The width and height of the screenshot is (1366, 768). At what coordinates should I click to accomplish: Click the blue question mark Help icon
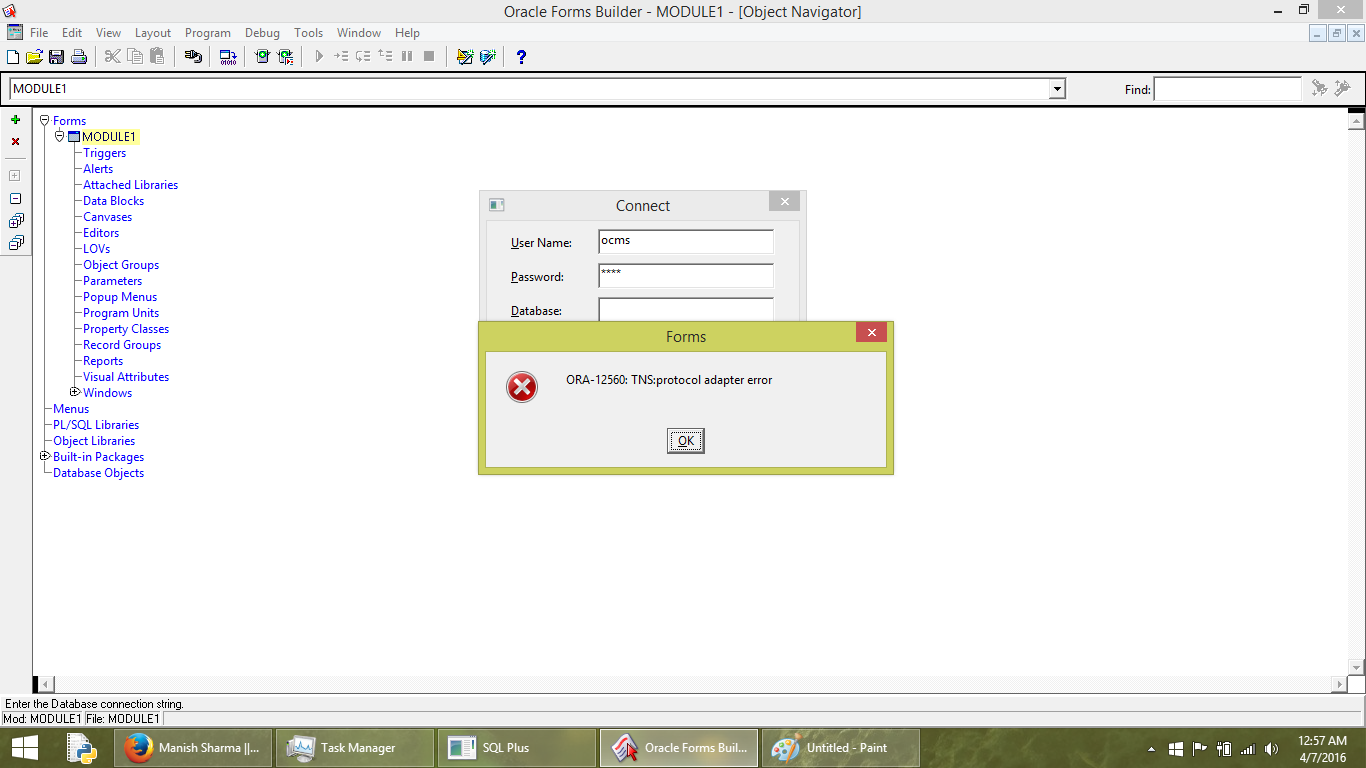point(521,57)
